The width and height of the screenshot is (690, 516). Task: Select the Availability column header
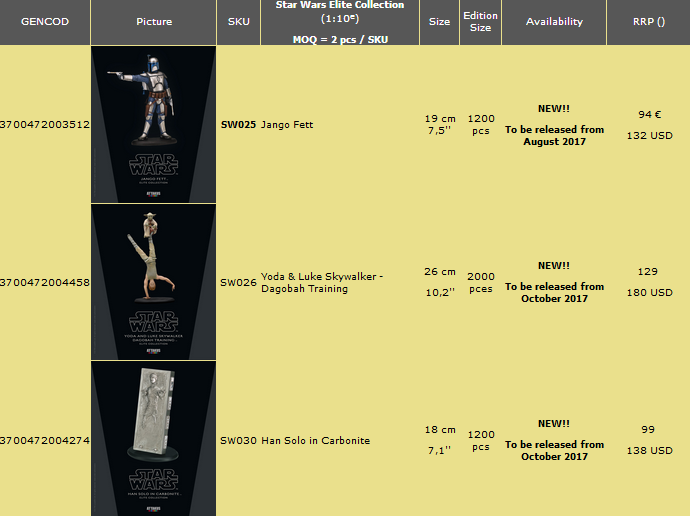tap(553, 21)
